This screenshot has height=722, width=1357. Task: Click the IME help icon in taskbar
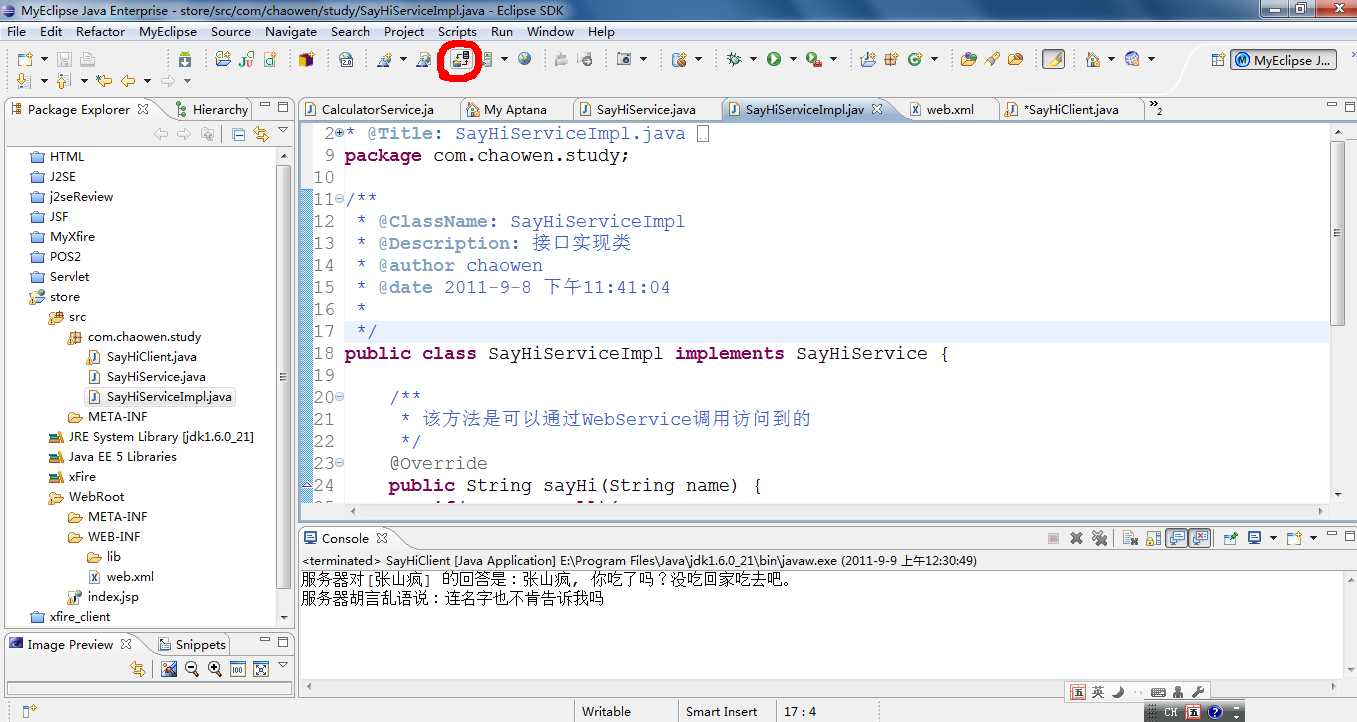1215,712
